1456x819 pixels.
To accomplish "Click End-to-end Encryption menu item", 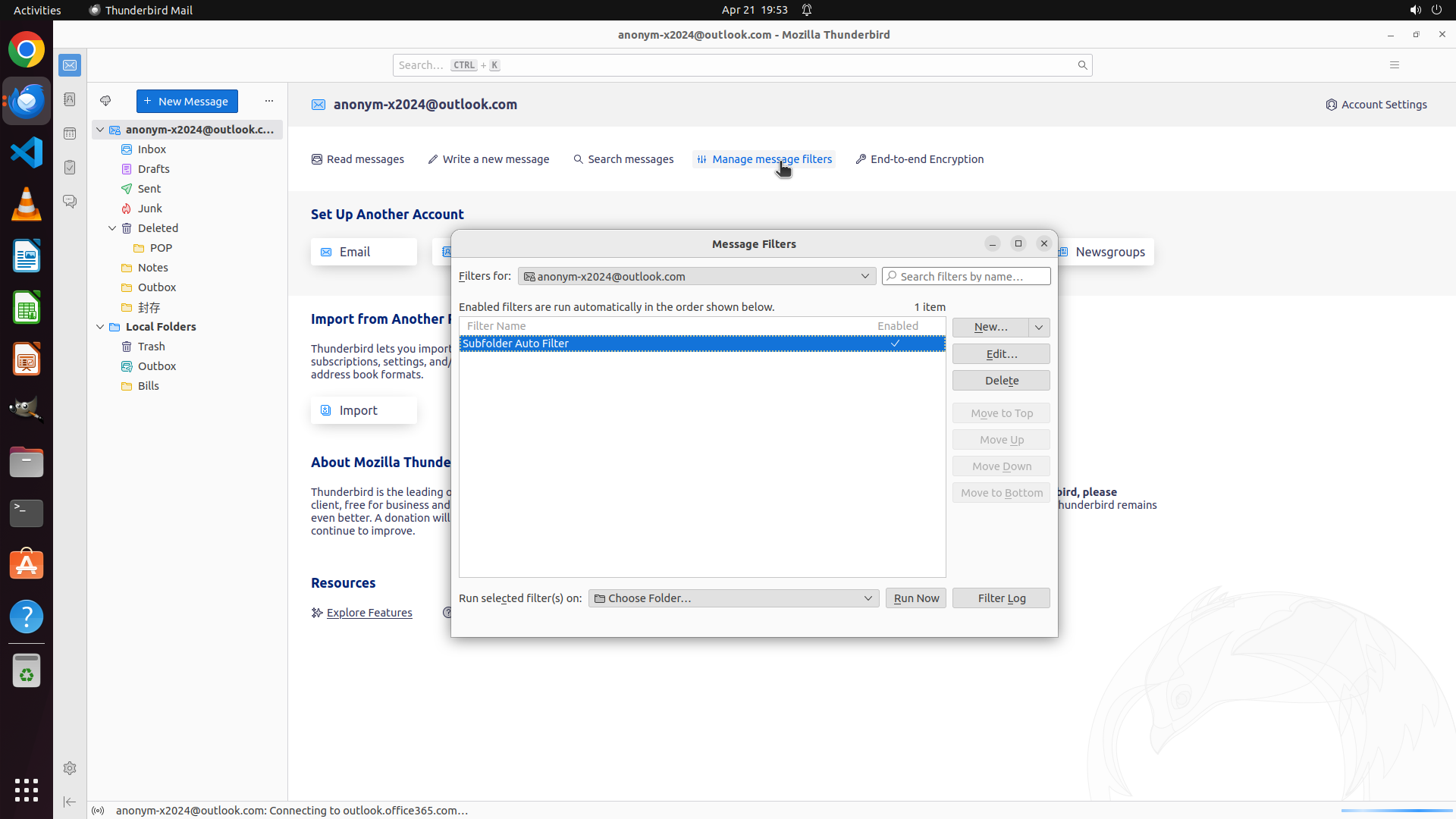I will tap(919, 159).
